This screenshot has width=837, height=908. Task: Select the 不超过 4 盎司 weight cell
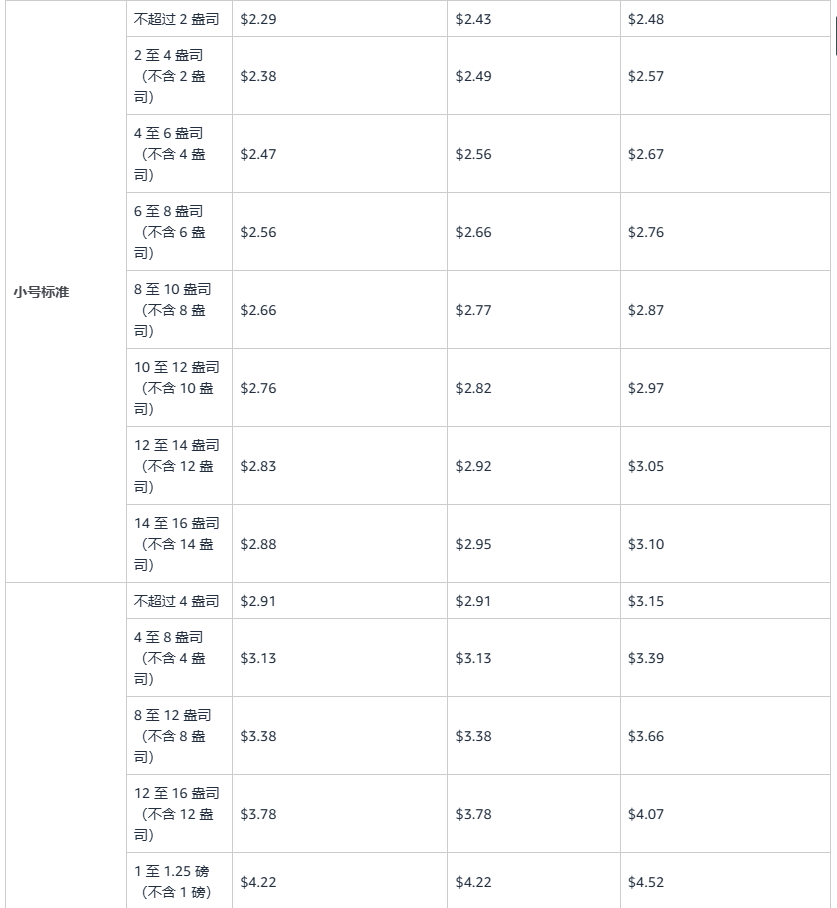point(176,601)
